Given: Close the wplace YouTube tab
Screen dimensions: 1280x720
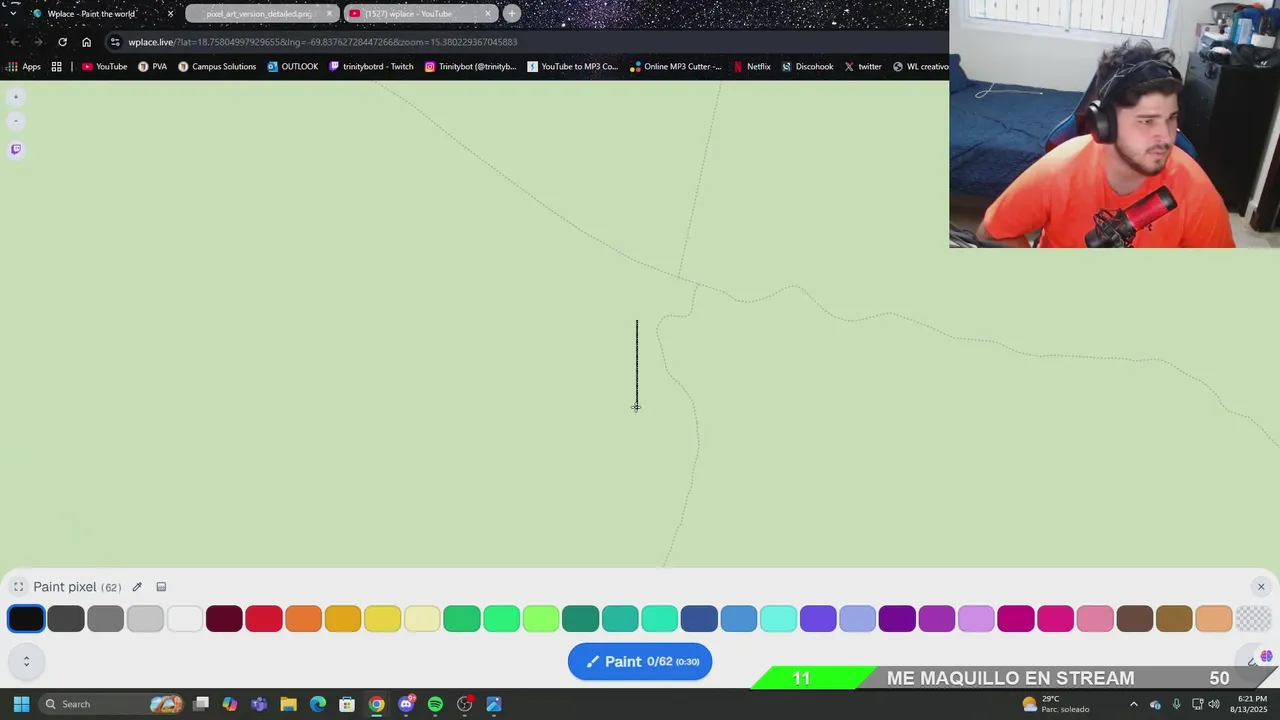Looking at the screenshot, I should coord(488,14).
